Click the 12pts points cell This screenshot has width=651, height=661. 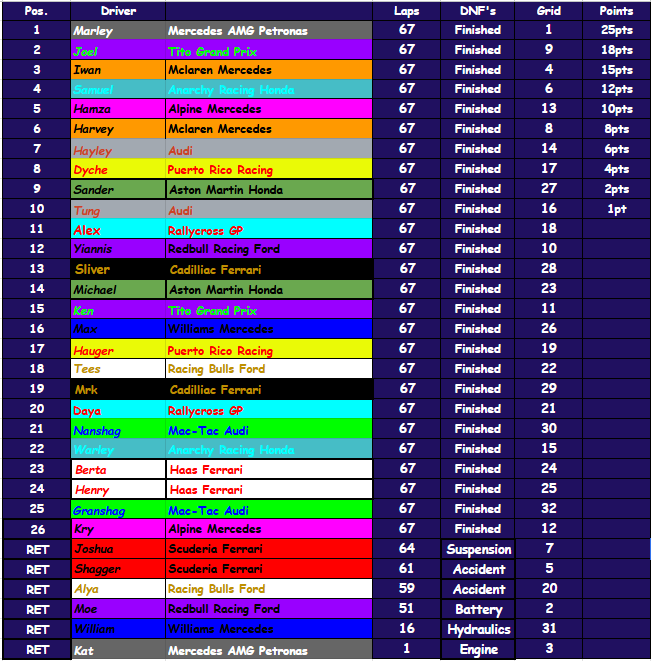[x=616, y=89]
